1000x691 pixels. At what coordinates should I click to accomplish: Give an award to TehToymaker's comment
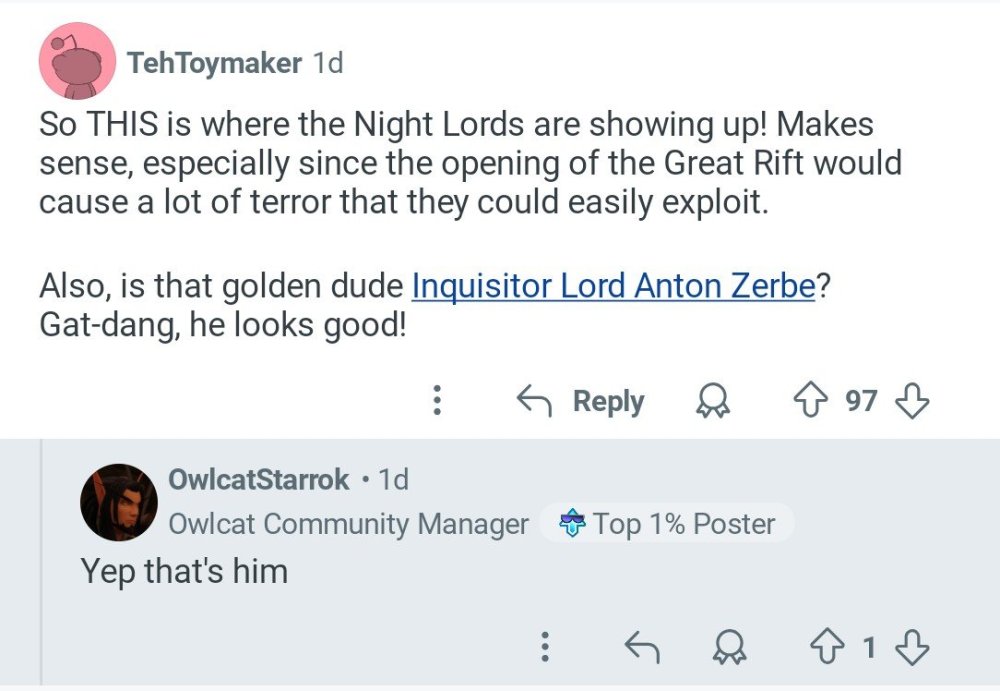(713, 401)
